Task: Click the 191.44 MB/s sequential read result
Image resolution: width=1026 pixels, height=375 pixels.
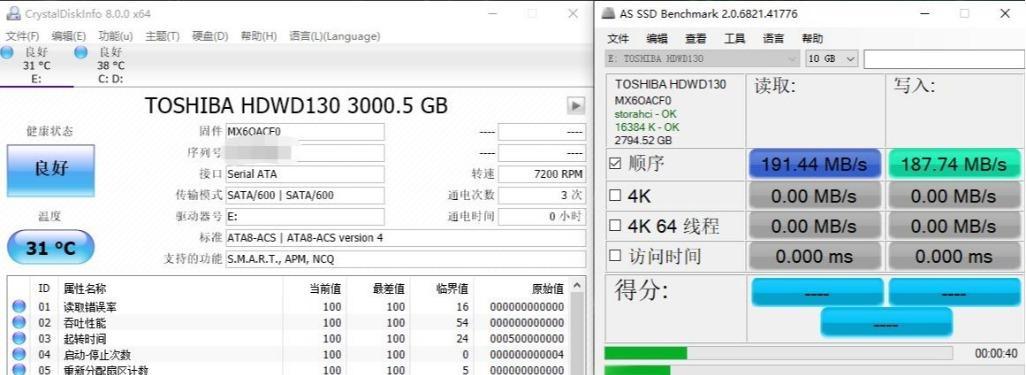Action: 814,164
